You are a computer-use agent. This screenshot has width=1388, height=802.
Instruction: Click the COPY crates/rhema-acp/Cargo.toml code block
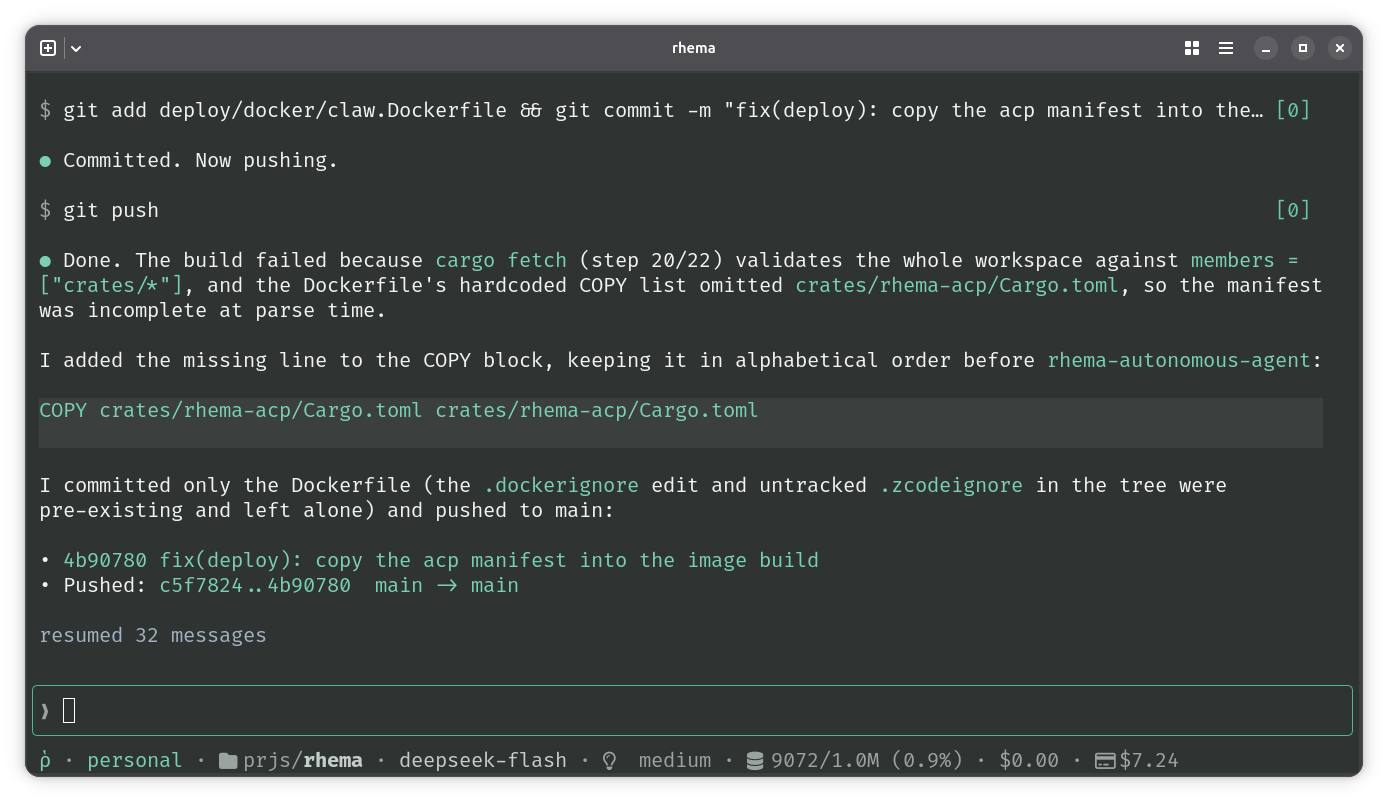[x=681, y=422]
